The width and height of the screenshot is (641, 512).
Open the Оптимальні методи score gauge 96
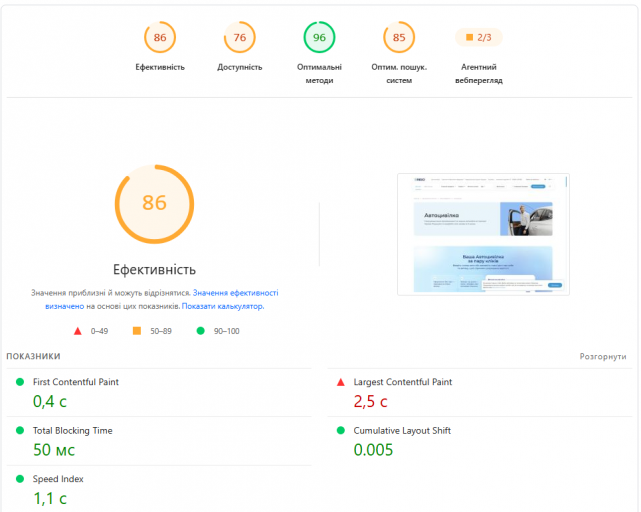(x=319, y=37)
